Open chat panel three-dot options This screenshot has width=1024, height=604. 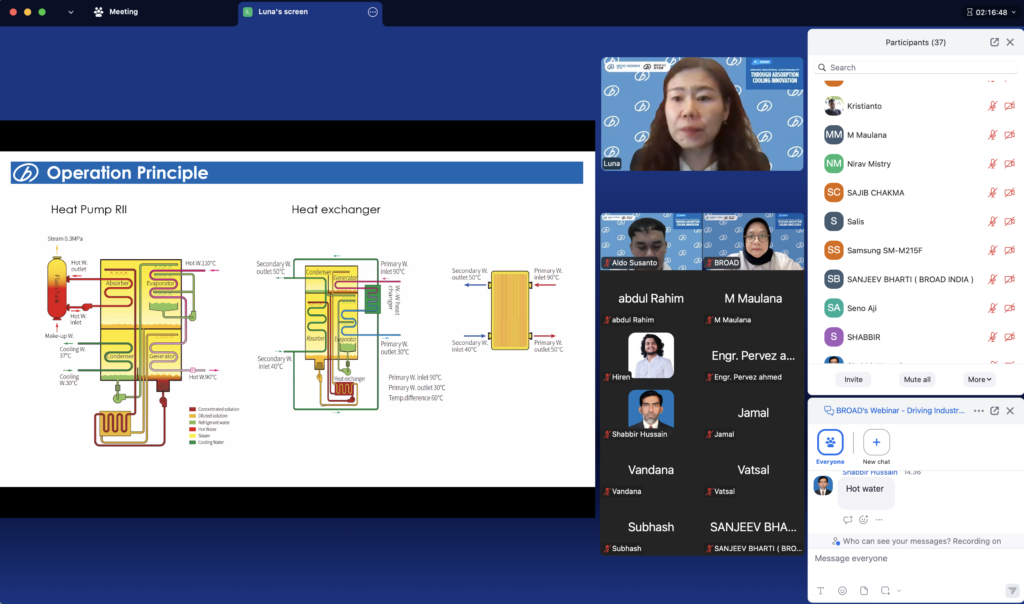coord(978,411)
